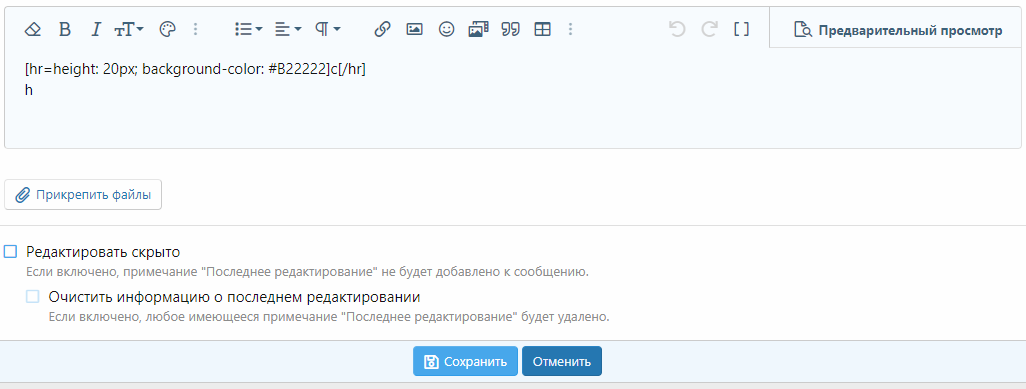Click the hr BB code line text
Screen dimensions: 1026x389
195,69
